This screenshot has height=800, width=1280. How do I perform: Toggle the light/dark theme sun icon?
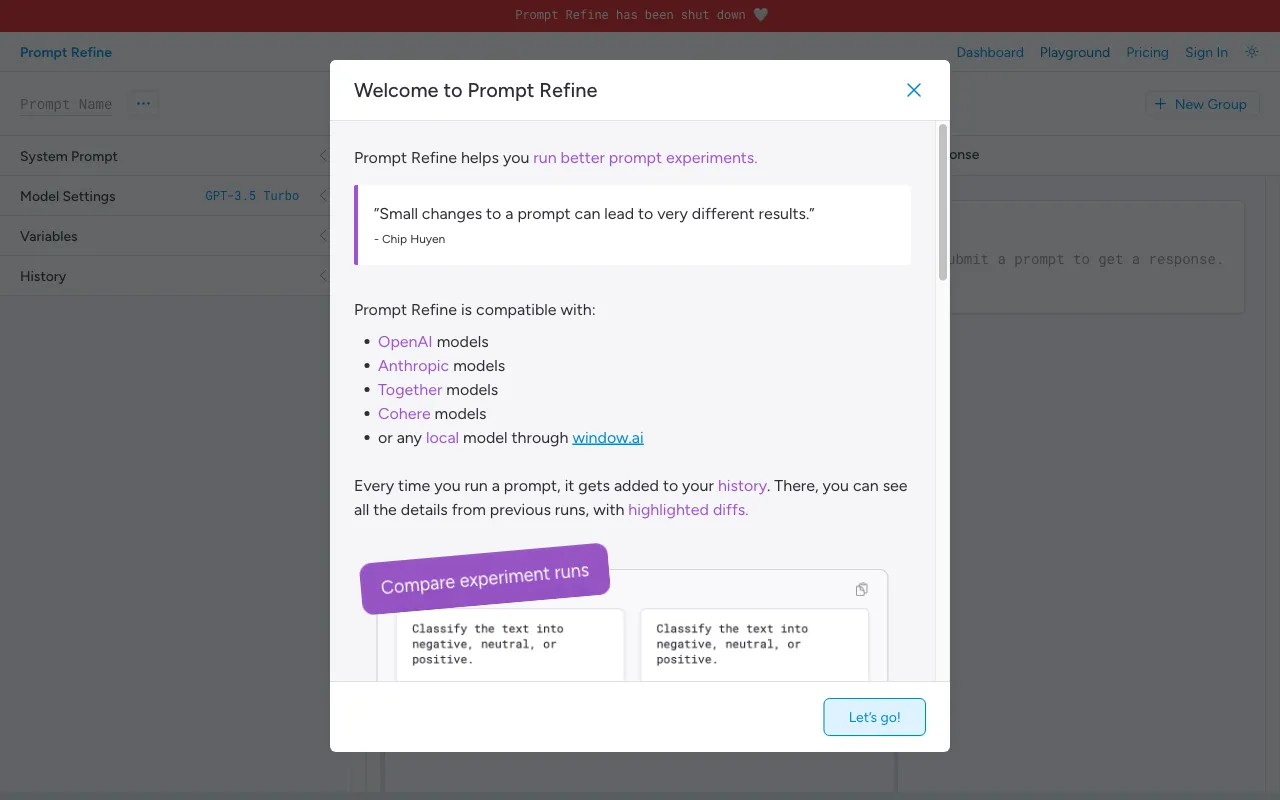click(x=1252, y=52)
